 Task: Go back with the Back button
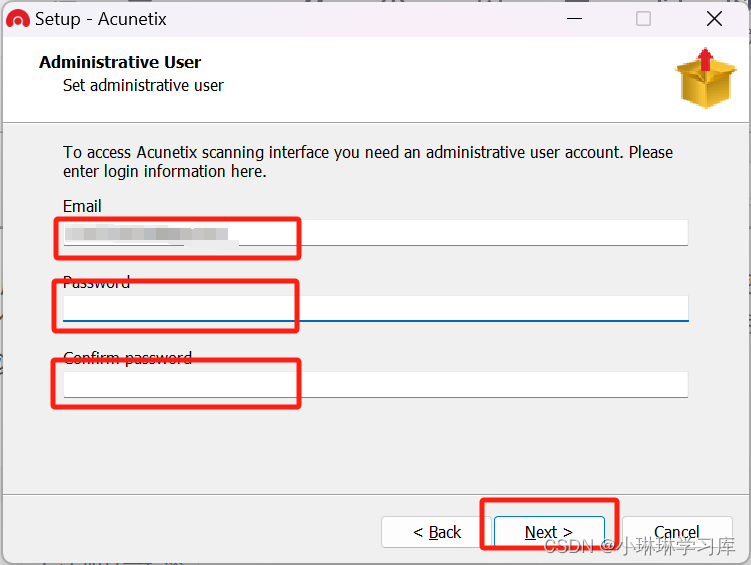coord(436,532)
